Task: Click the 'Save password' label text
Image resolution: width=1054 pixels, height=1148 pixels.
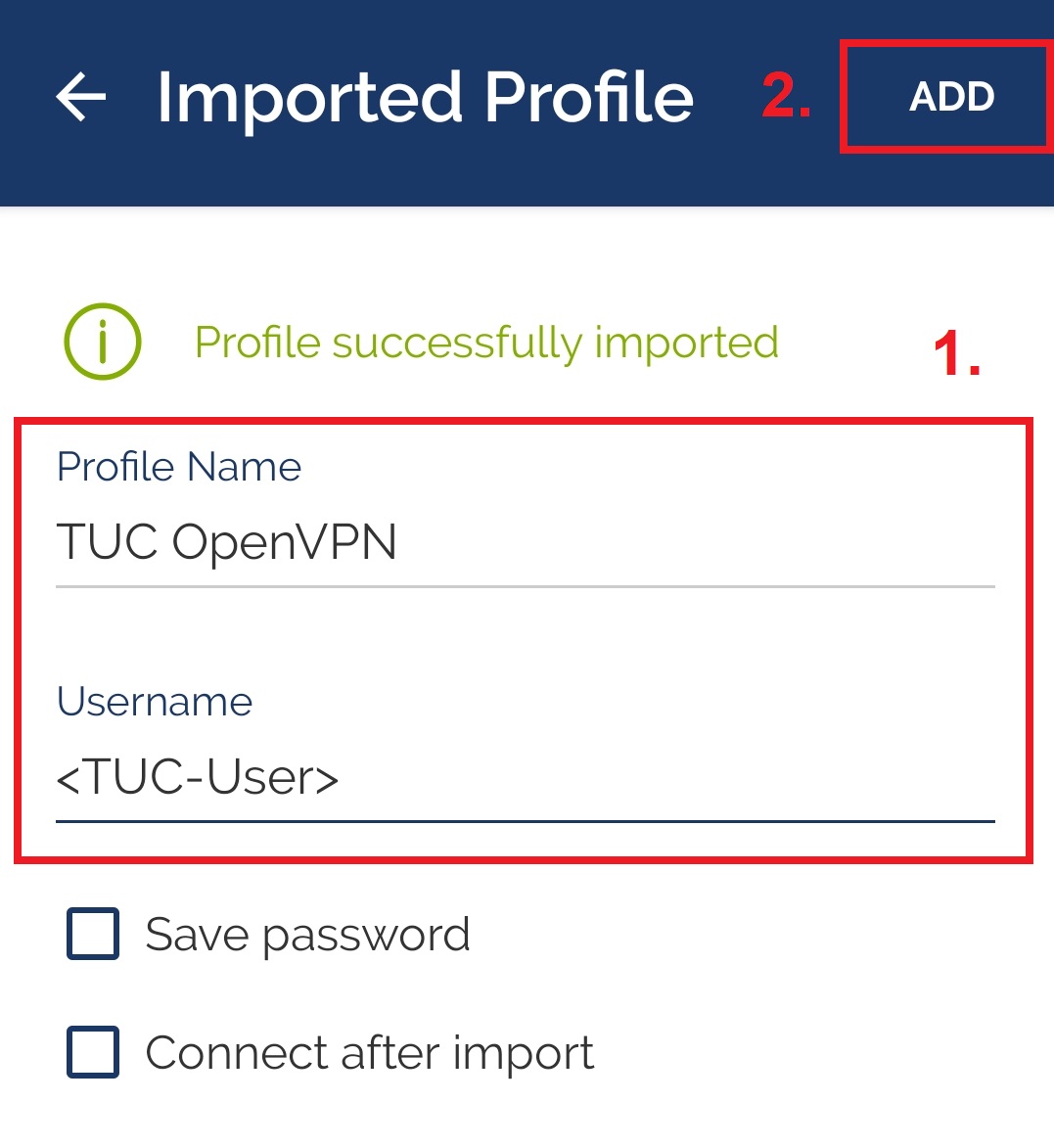Action: tap(307, 935)
